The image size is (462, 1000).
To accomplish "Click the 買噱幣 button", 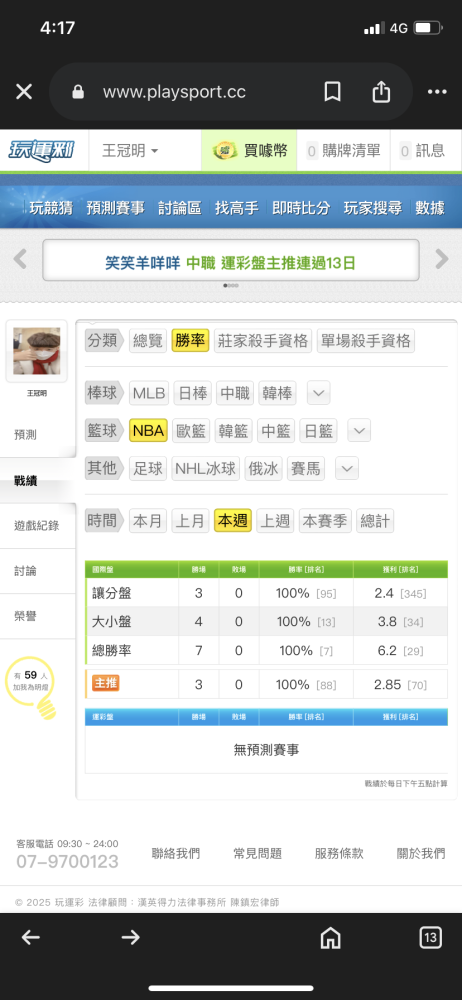I will (250, 151).
